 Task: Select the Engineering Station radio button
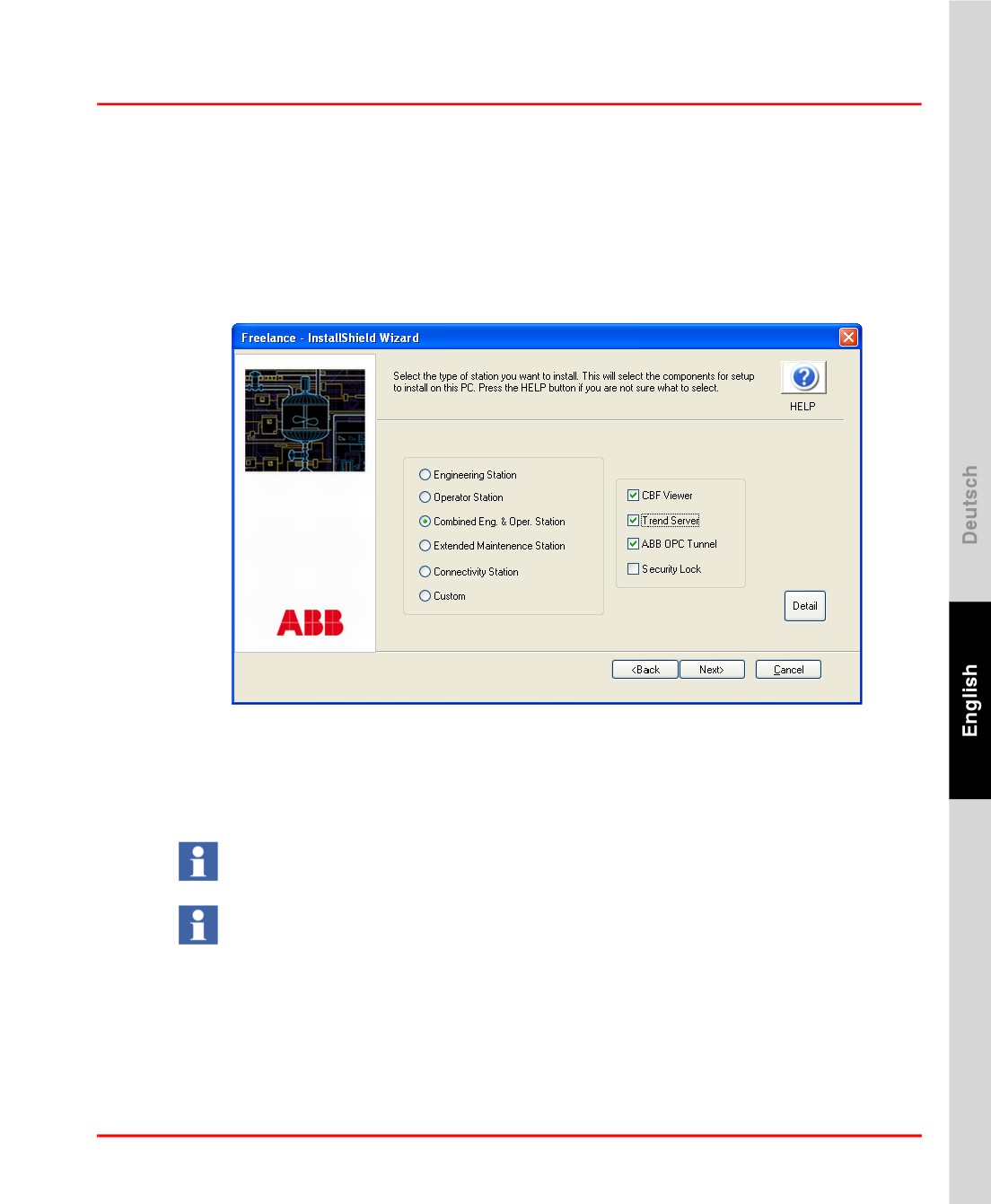click(425, 475)
